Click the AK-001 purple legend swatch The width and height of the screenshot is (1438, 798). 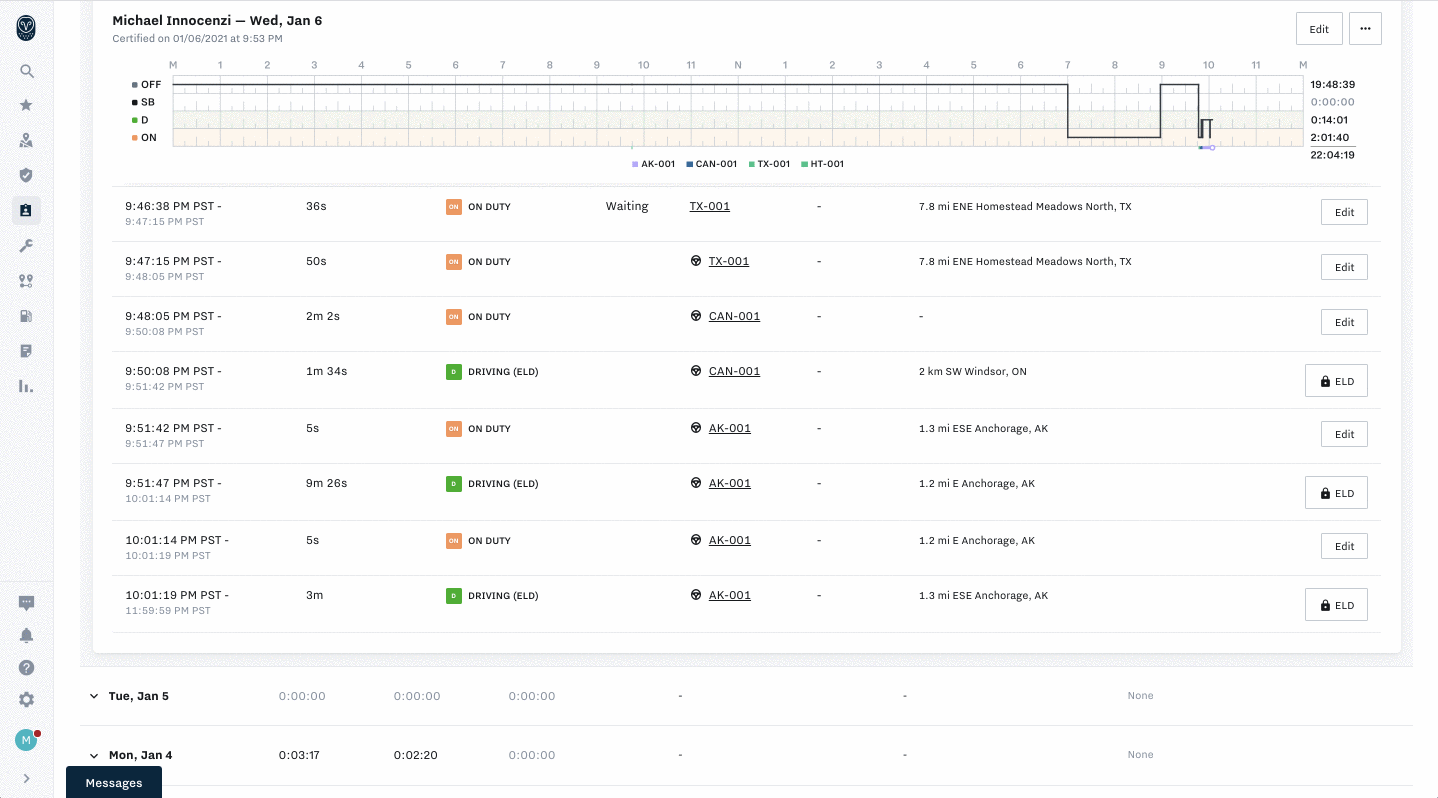point(634,164)
